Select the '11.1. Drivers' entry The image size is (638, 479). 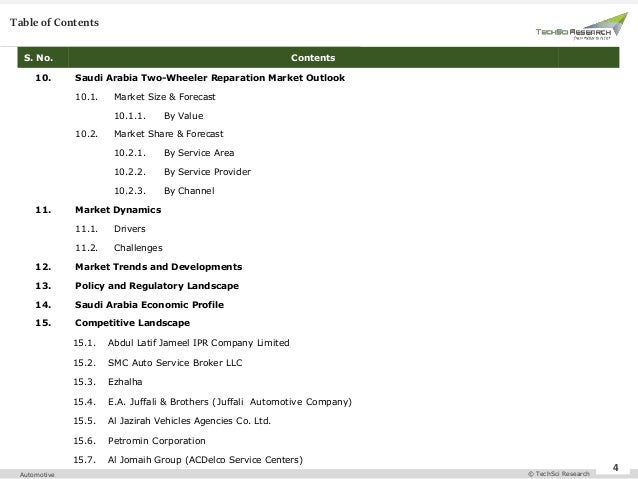[x=110, y=229]
